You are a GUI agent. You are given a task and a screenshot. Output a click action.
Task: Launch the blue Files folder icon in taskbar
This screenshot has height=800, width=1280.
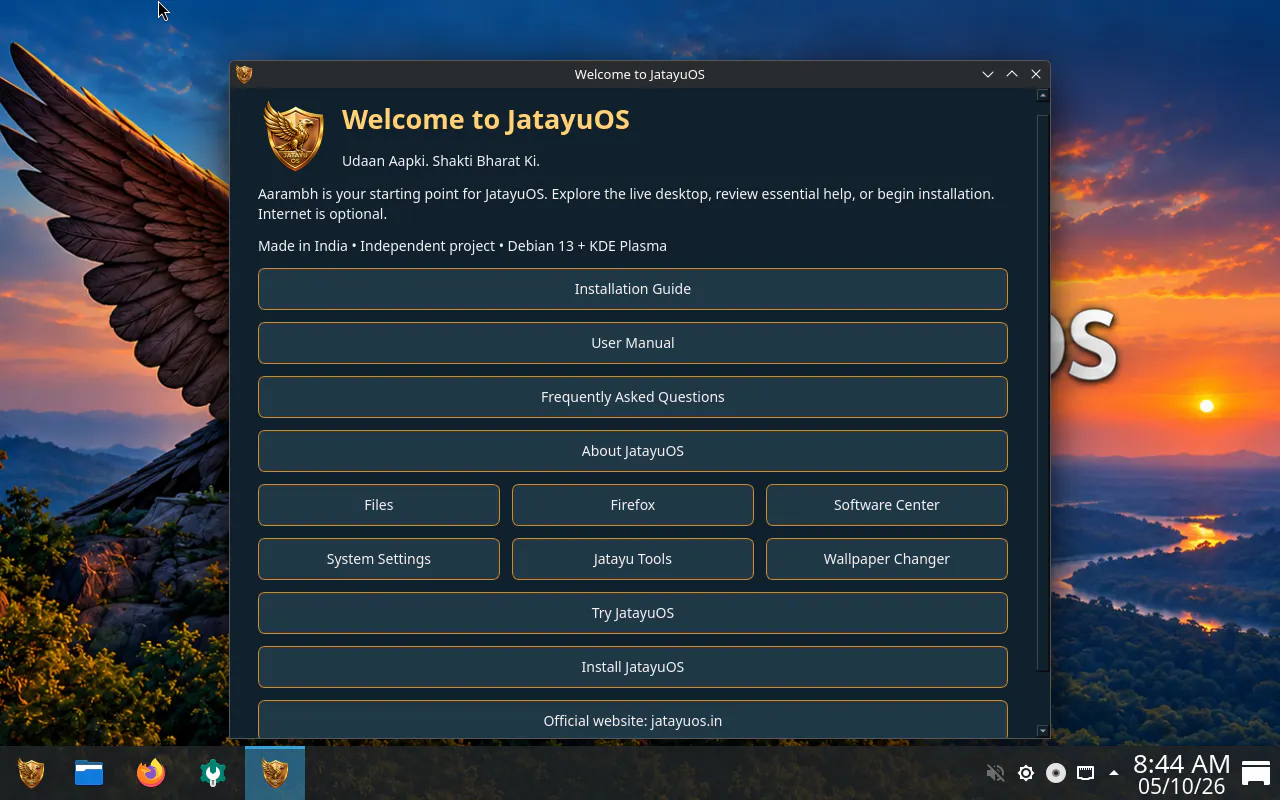[89, 773]
